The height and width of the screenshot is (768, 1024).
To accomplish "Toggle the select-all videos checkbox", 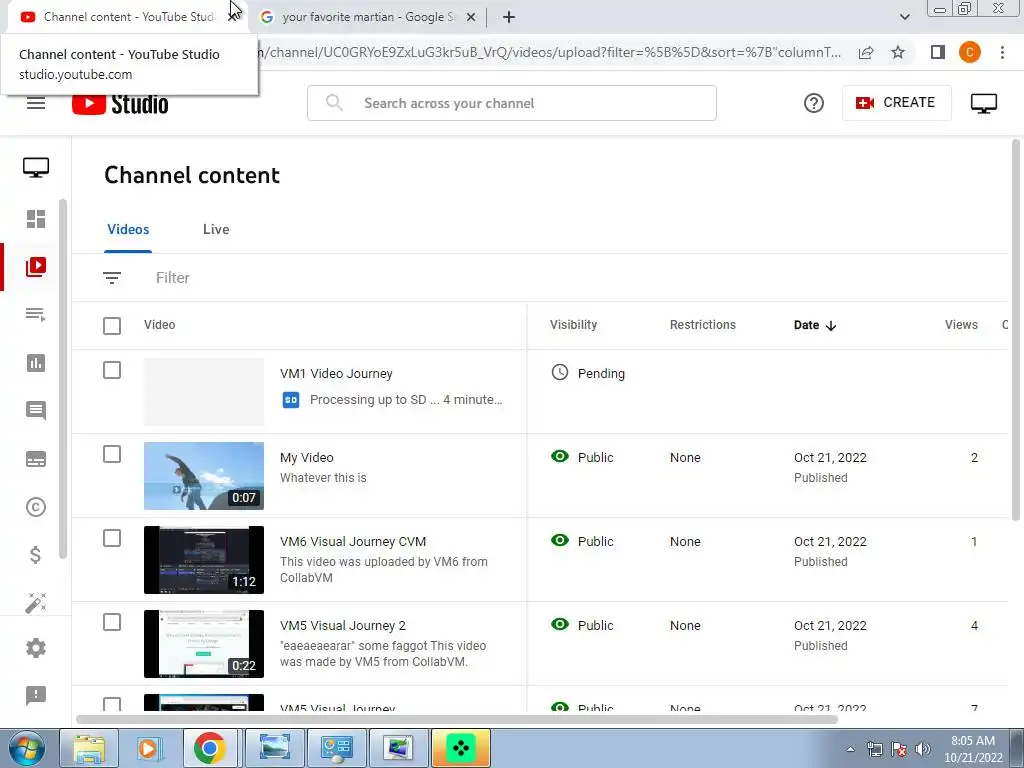I will pyautogui.click(x=112, y=325).
